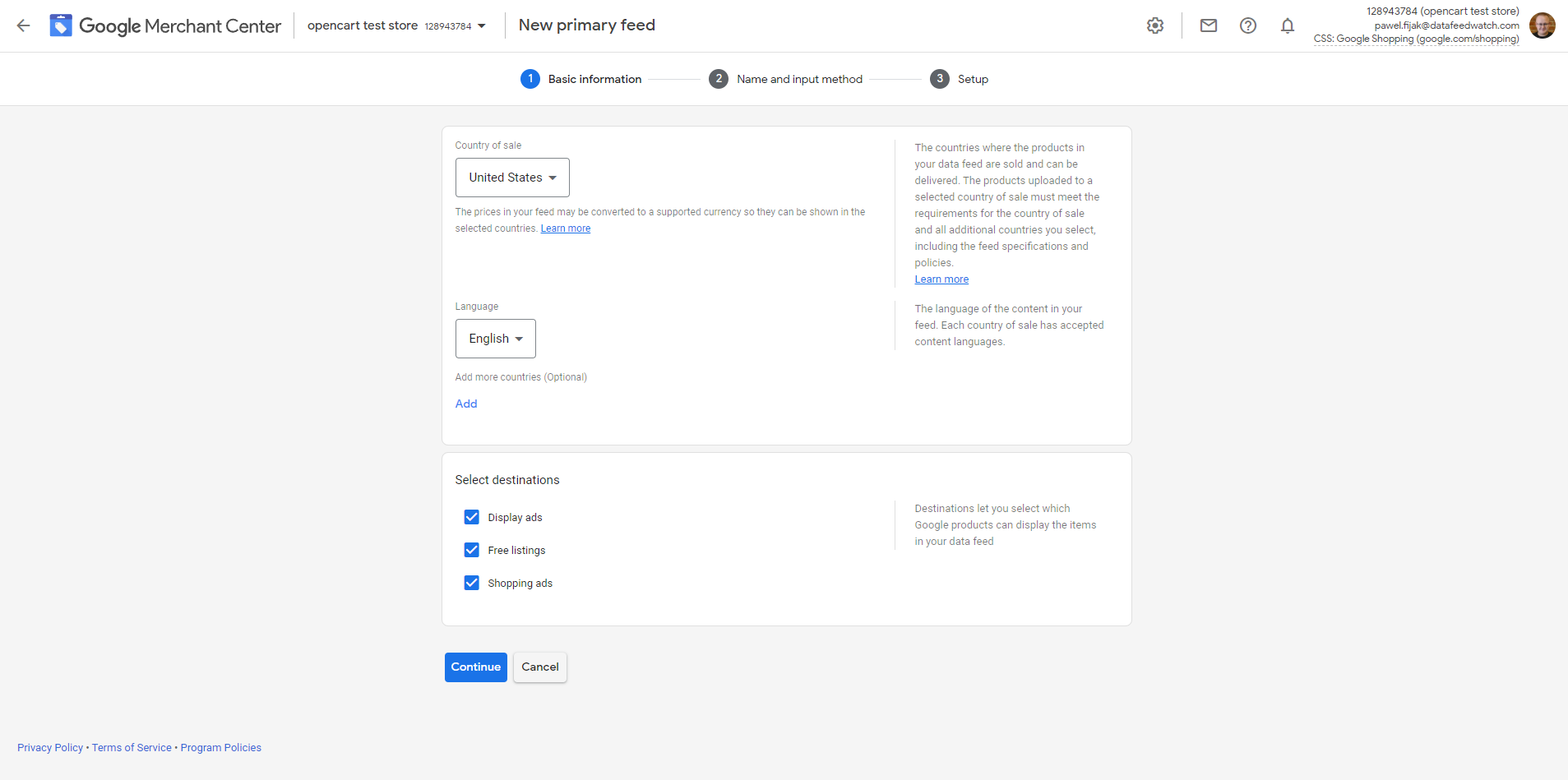This screenshot has height=780, width=1568.
Task: Open Merchant Center settings gear
Action: click(1154, 25)
